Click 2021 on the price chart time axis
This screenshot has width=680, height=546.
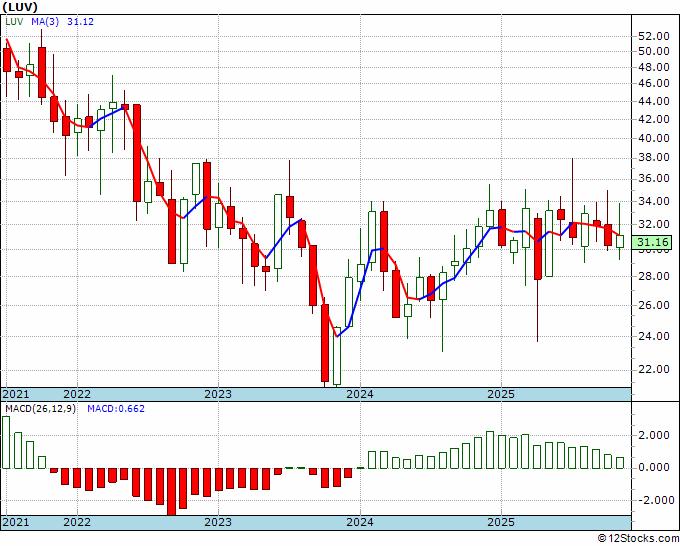pyautogui.click(x=16, y=394)
